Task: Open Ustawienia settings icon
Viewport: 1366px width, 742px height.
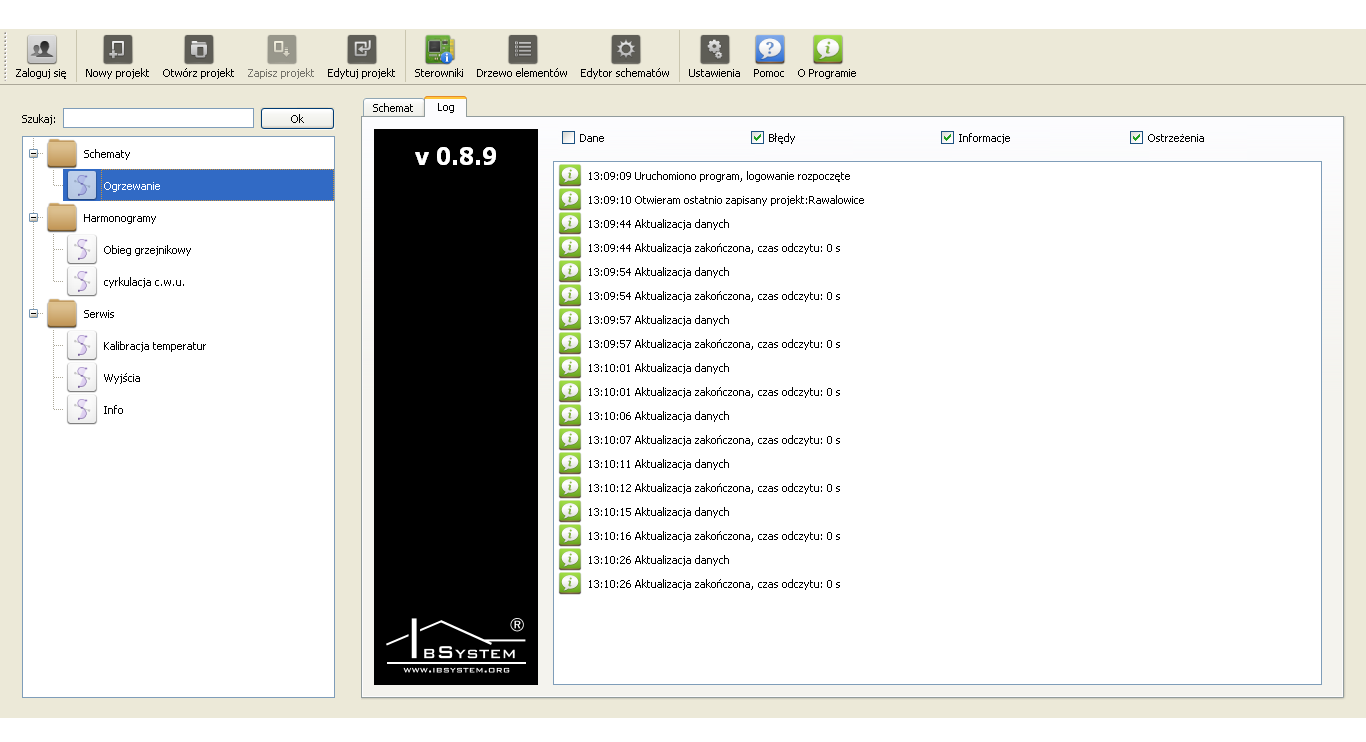Action: (x=714, y=50)
